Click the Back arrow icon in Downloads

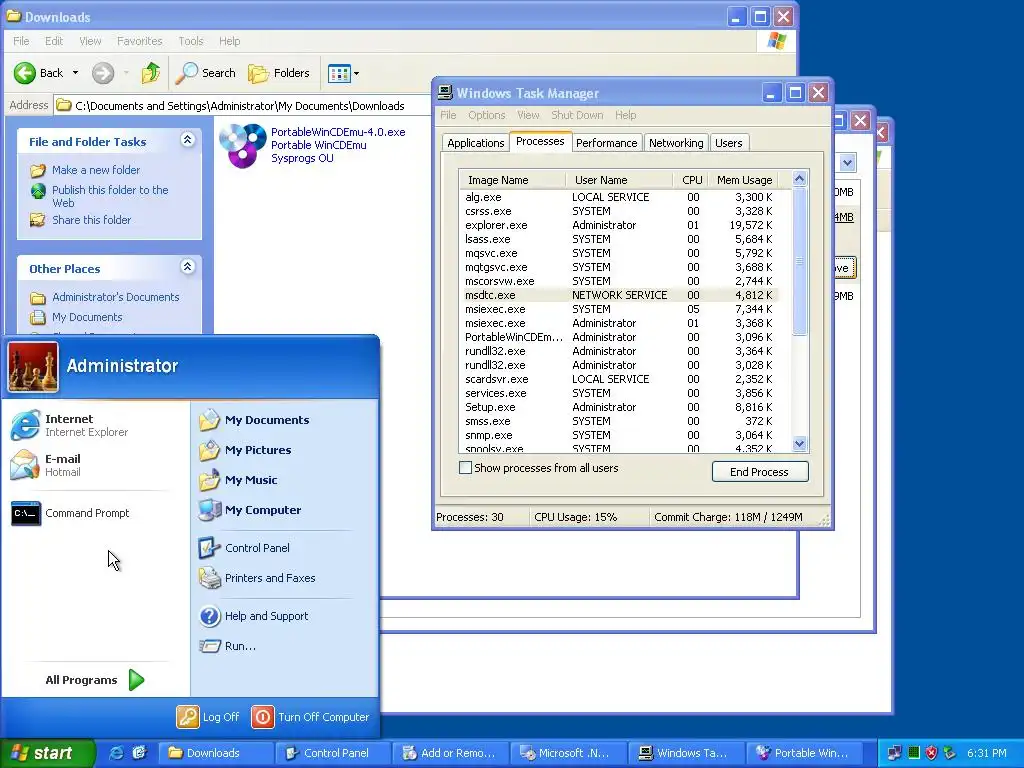25,73
